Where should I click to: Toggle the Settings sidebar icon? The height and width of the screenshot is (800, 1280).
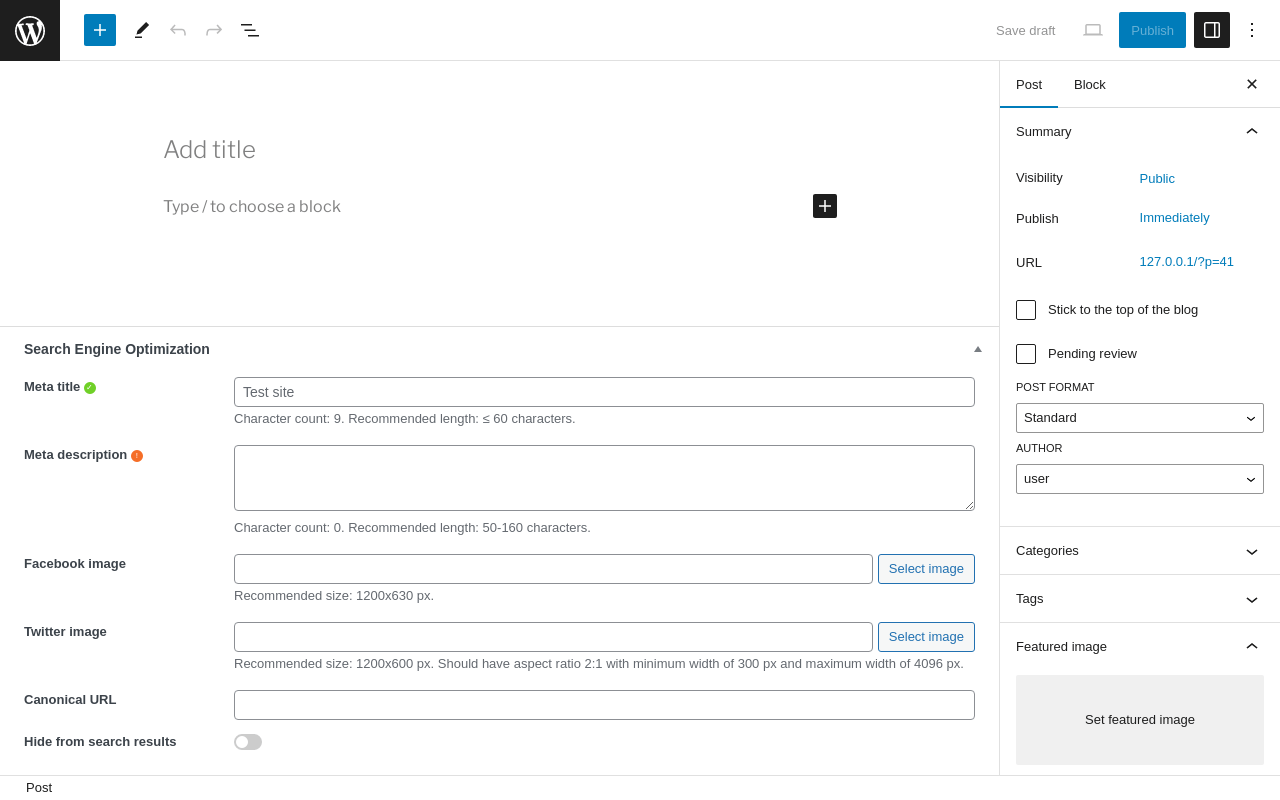[1212, 30]
